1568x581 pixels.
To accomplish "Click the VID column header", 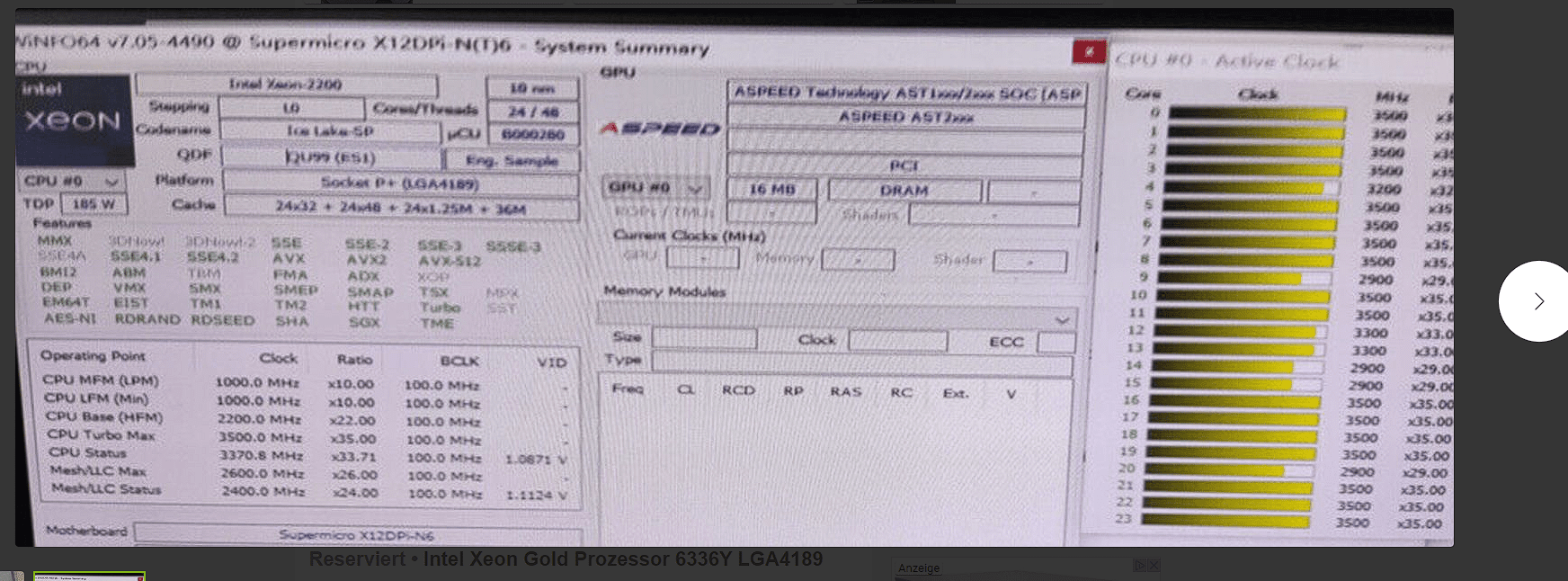I will 552,362.
